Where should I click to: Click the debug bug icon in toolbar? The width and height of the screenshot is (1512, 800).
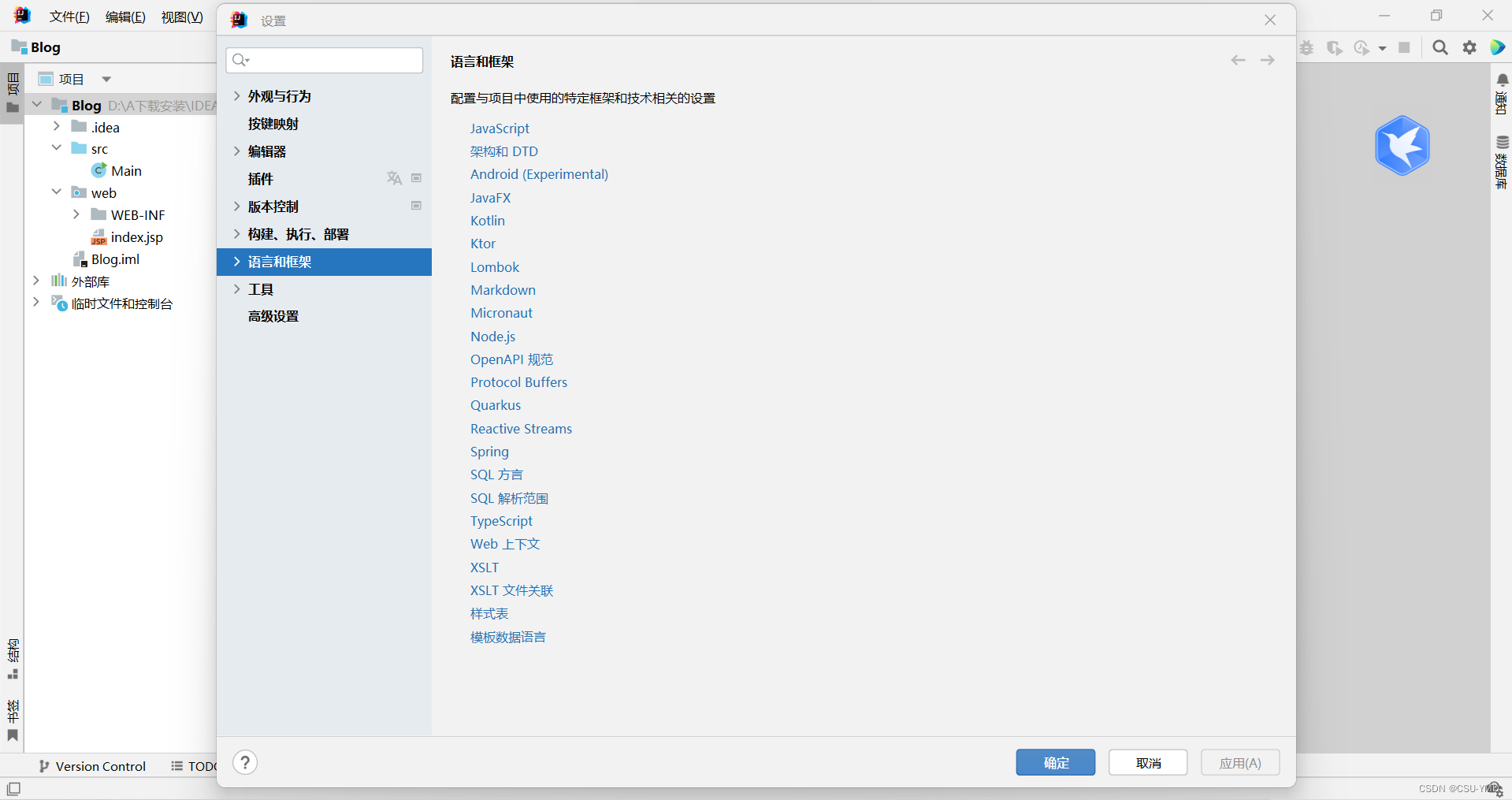(x=1307, y=48)
